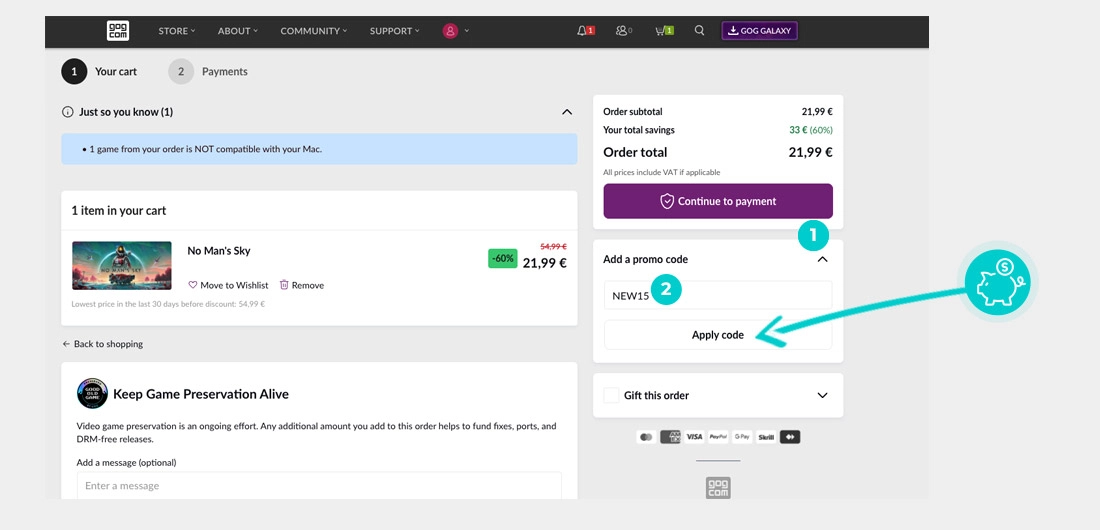Click the struck-through 54,99 € price
This screenshot has height=530, width=1100.
tap(554, 247)
